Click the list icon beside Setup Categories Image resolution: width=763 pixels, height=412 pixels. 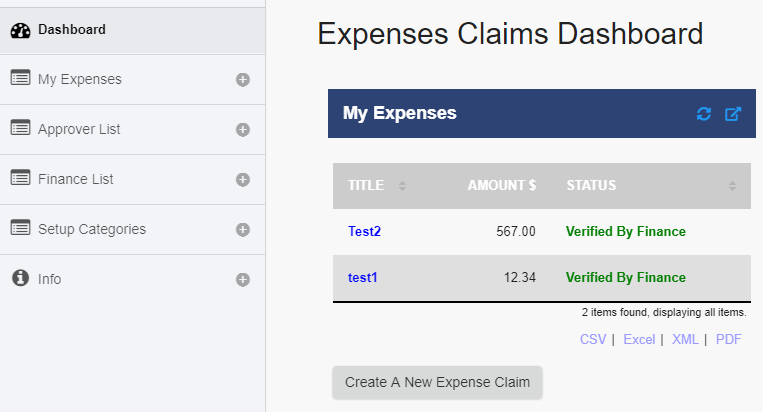click(20, 228)
